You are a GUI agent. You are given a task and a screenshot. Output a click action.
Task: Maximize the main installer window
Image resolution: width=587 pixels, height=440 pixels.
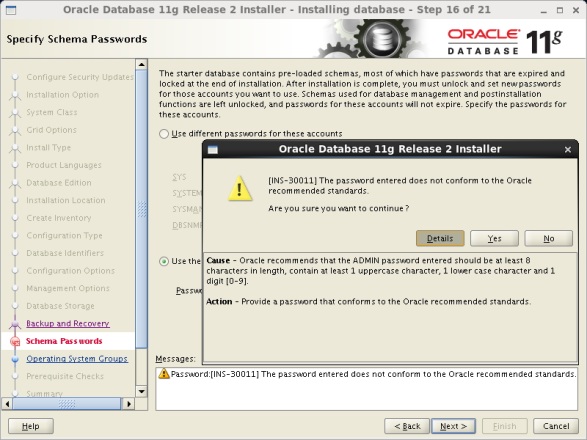pos(560,10)
